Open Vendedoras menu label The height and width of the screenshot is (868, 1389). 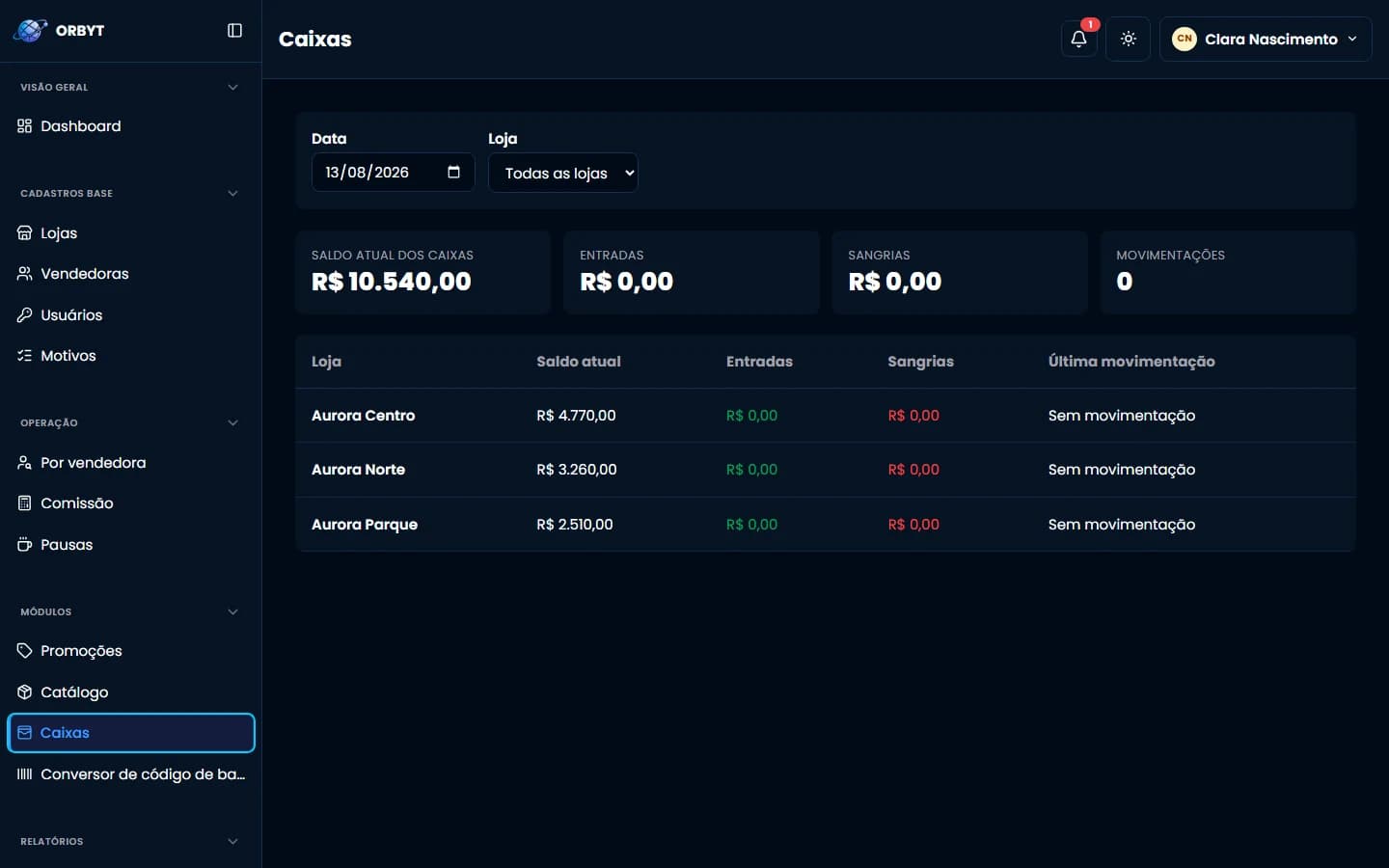coord(85,274)
